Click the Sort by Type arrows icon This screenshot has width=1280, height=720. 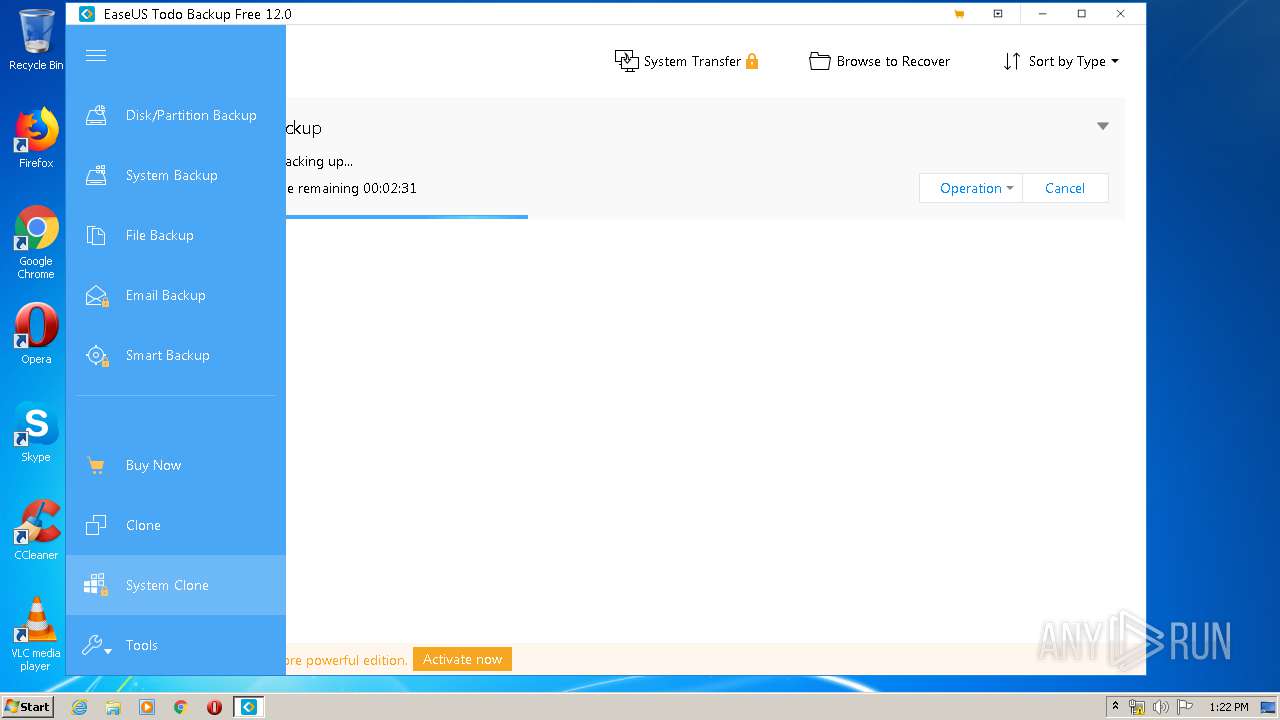click(1012, 61)
